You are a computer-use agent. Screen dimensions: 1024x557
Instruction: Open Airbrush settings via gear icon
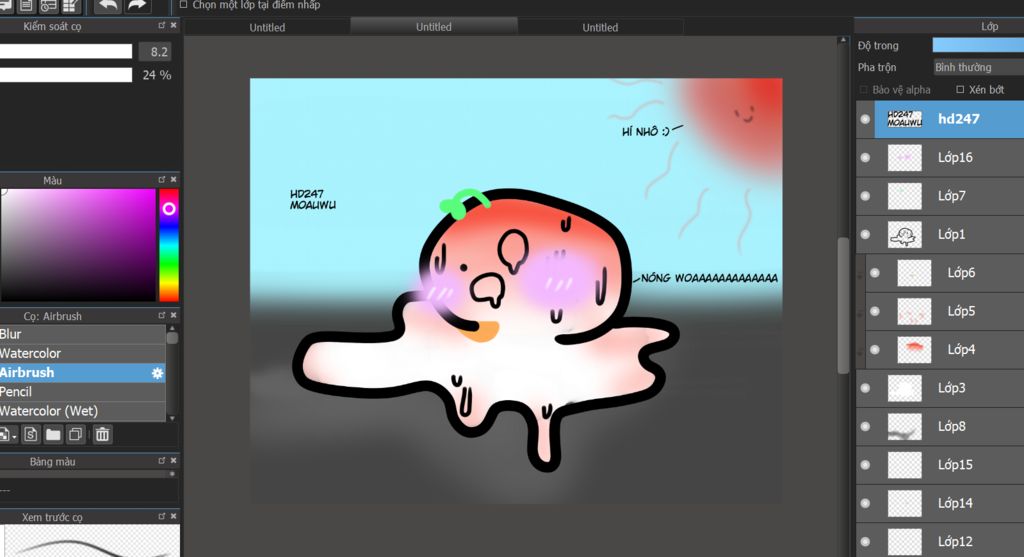tap(157, 373)
